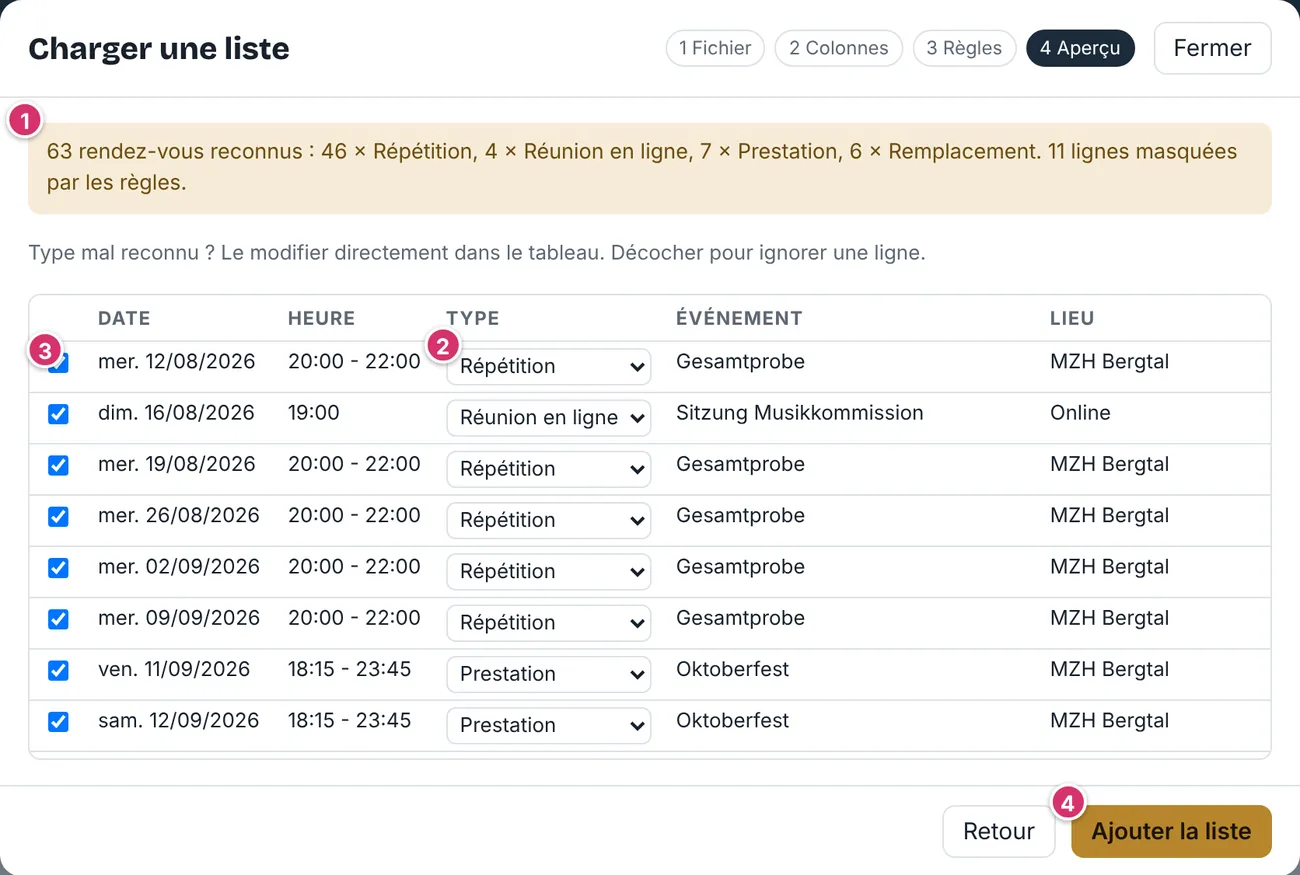Image resolution: width=1300 pixels, height=875 pixels.
Task: Open the Réunion en ligne type dropdown
Action: [549, 418]
